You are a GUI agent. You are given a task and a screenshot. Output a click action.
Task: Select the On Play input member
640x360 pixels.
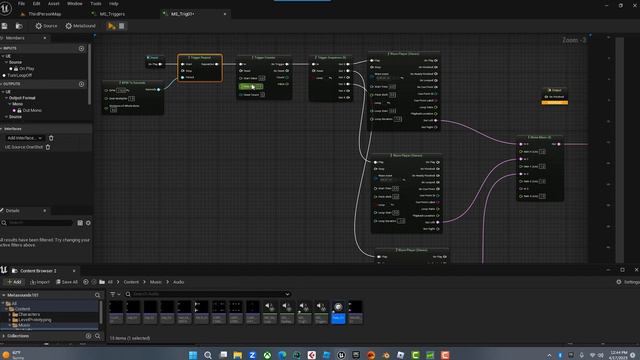click(x=27, y=69)
